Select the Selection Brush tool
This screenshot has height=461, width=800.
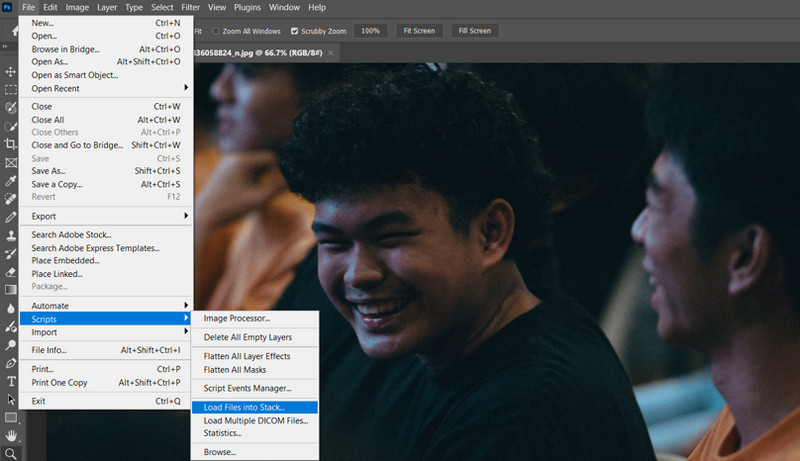pyautogui.click(x=11, y=108)
